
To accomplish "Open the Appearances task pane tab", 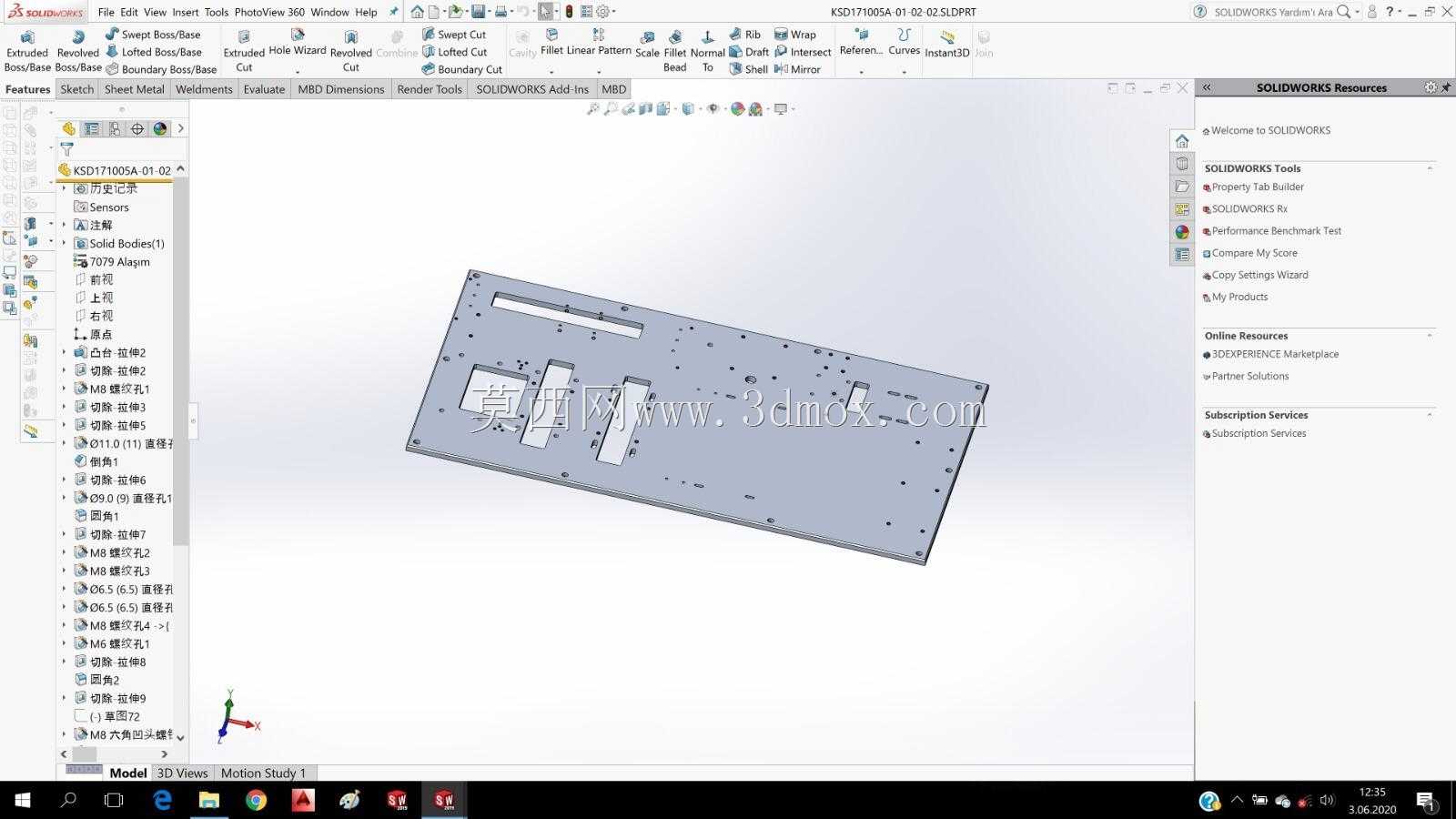I will pos(1182,232).
